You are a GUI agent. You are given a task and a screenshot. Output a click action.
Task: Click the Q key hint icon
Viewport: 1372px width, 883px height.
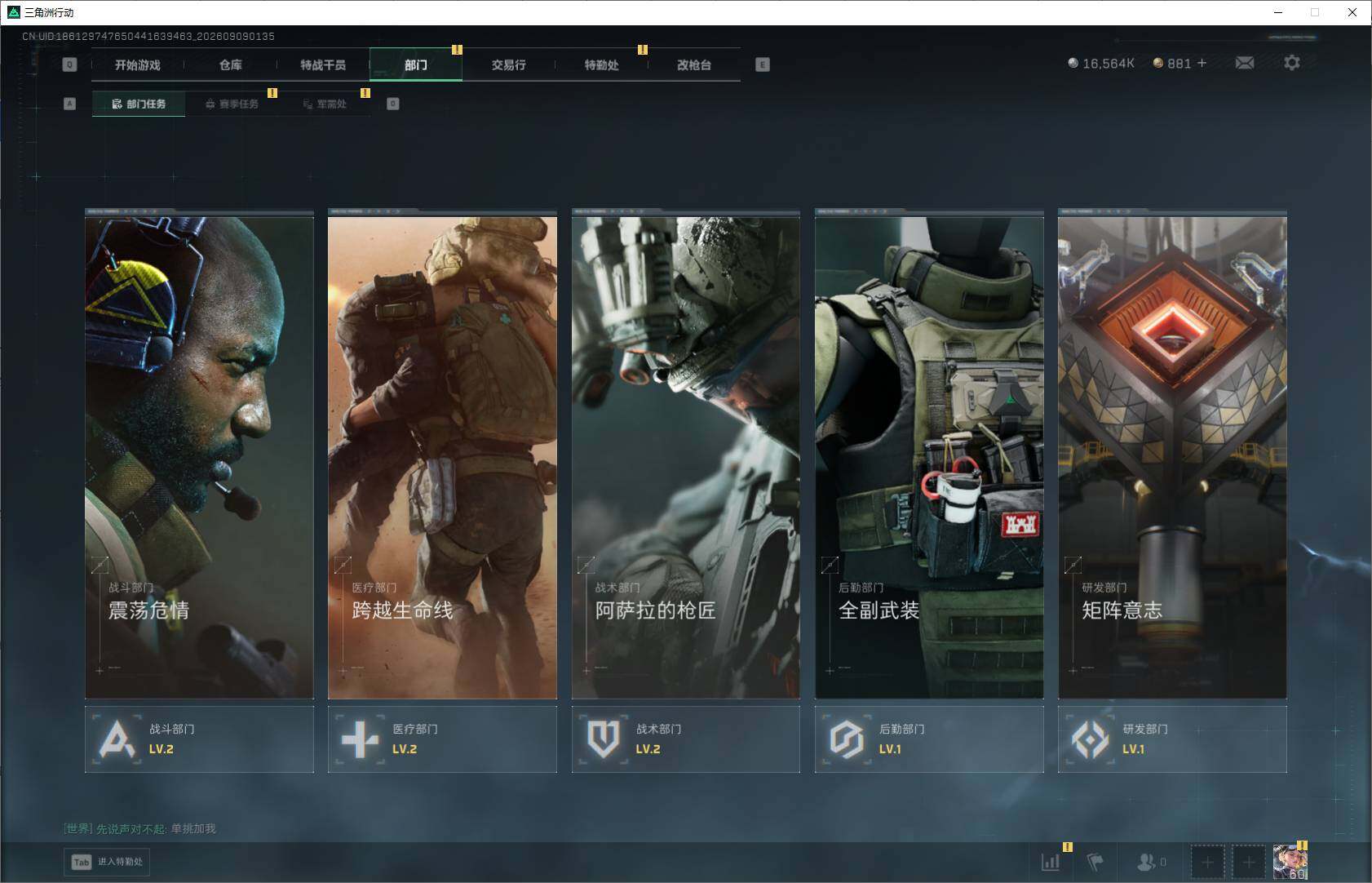(x=69, y=64)
